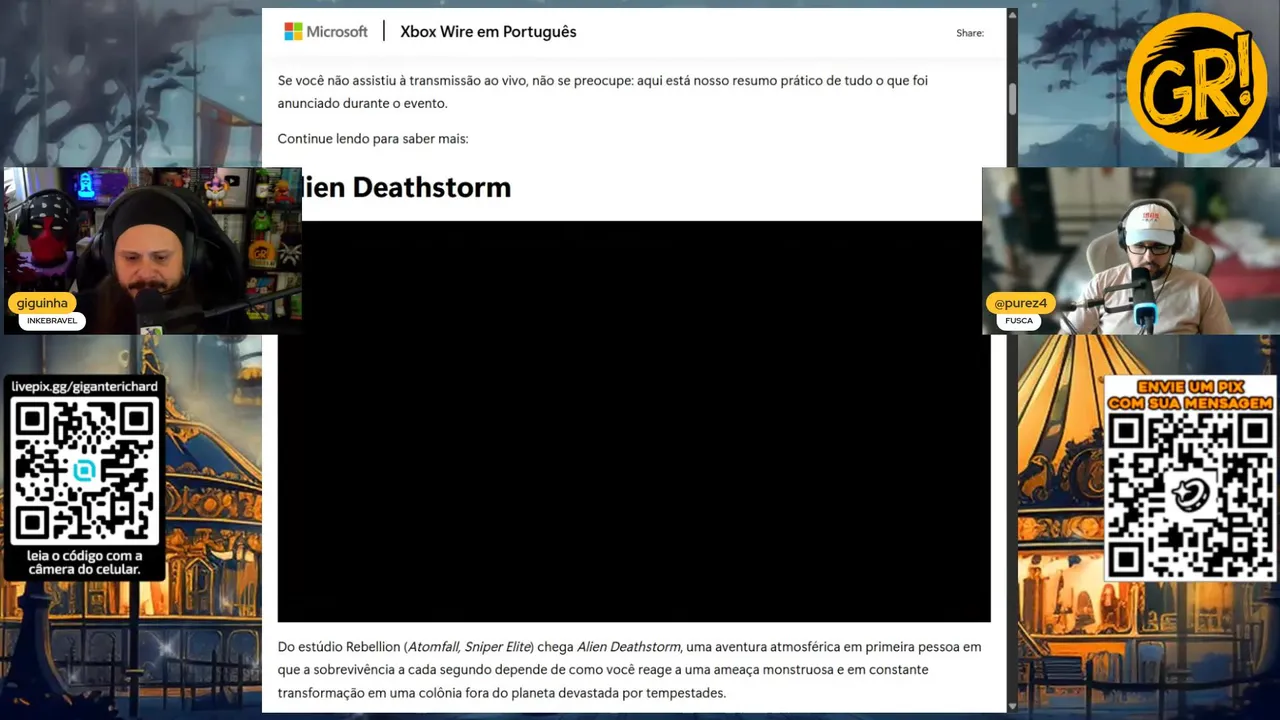The image size is (1280, 720).
Task: Click the Share label in header
Action: coord(970,33)
